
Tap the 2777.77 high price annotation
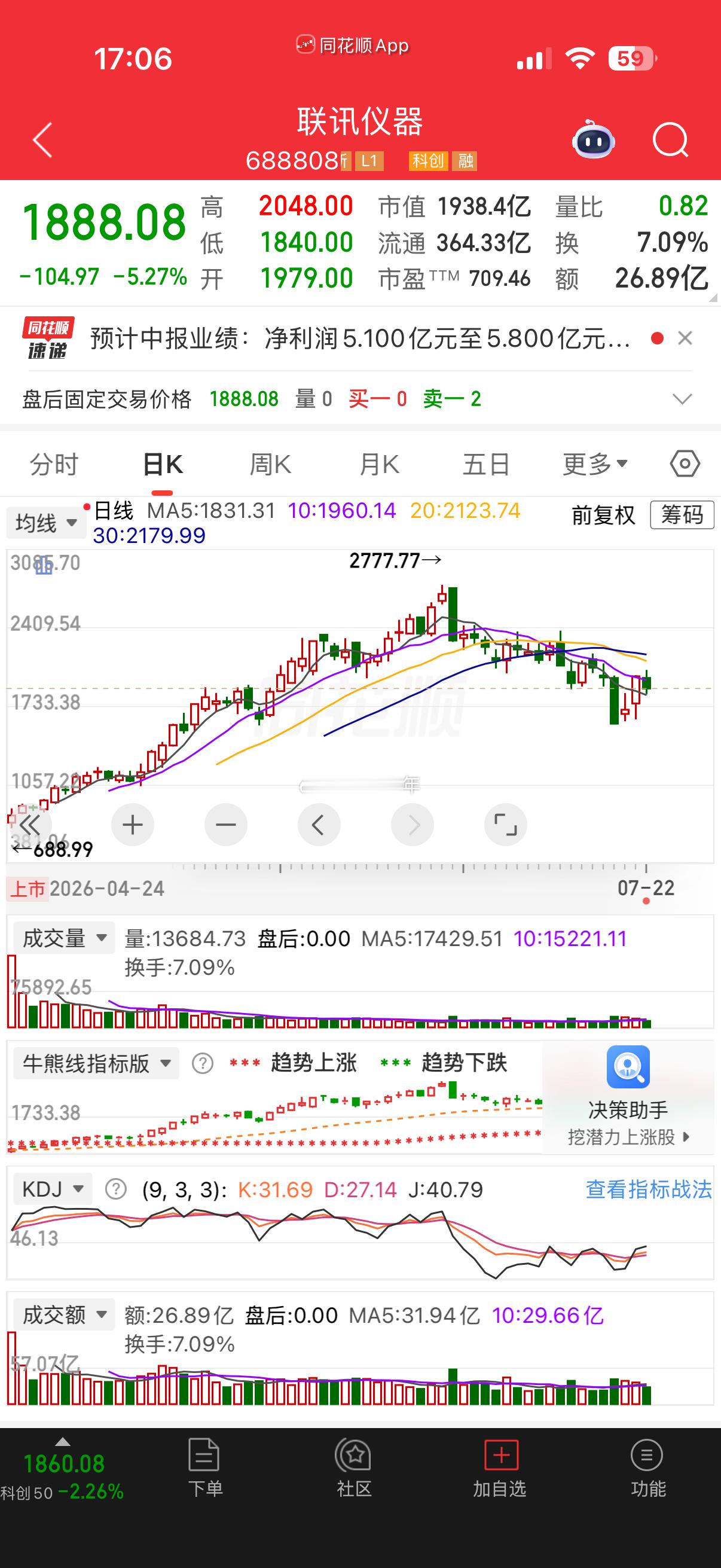(396, 560)
